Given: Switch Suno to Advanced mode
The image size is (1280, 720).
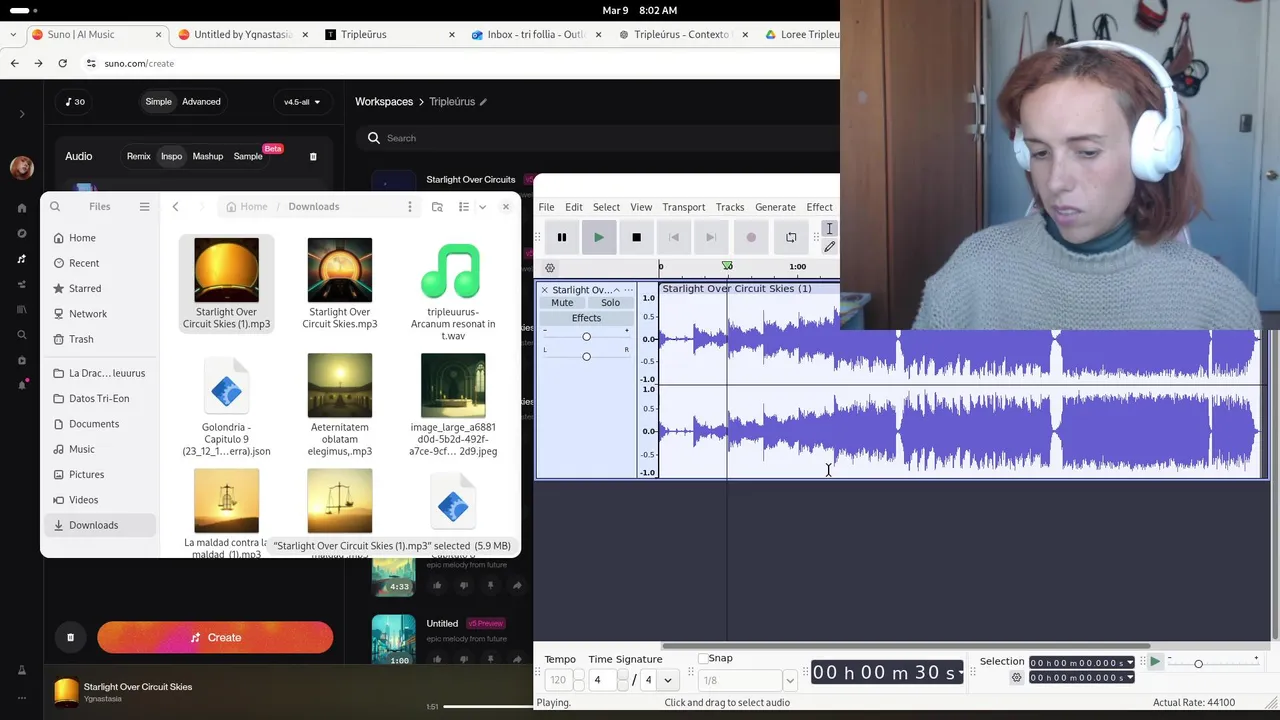Looking at the screenshot, I should coord(201,101).
